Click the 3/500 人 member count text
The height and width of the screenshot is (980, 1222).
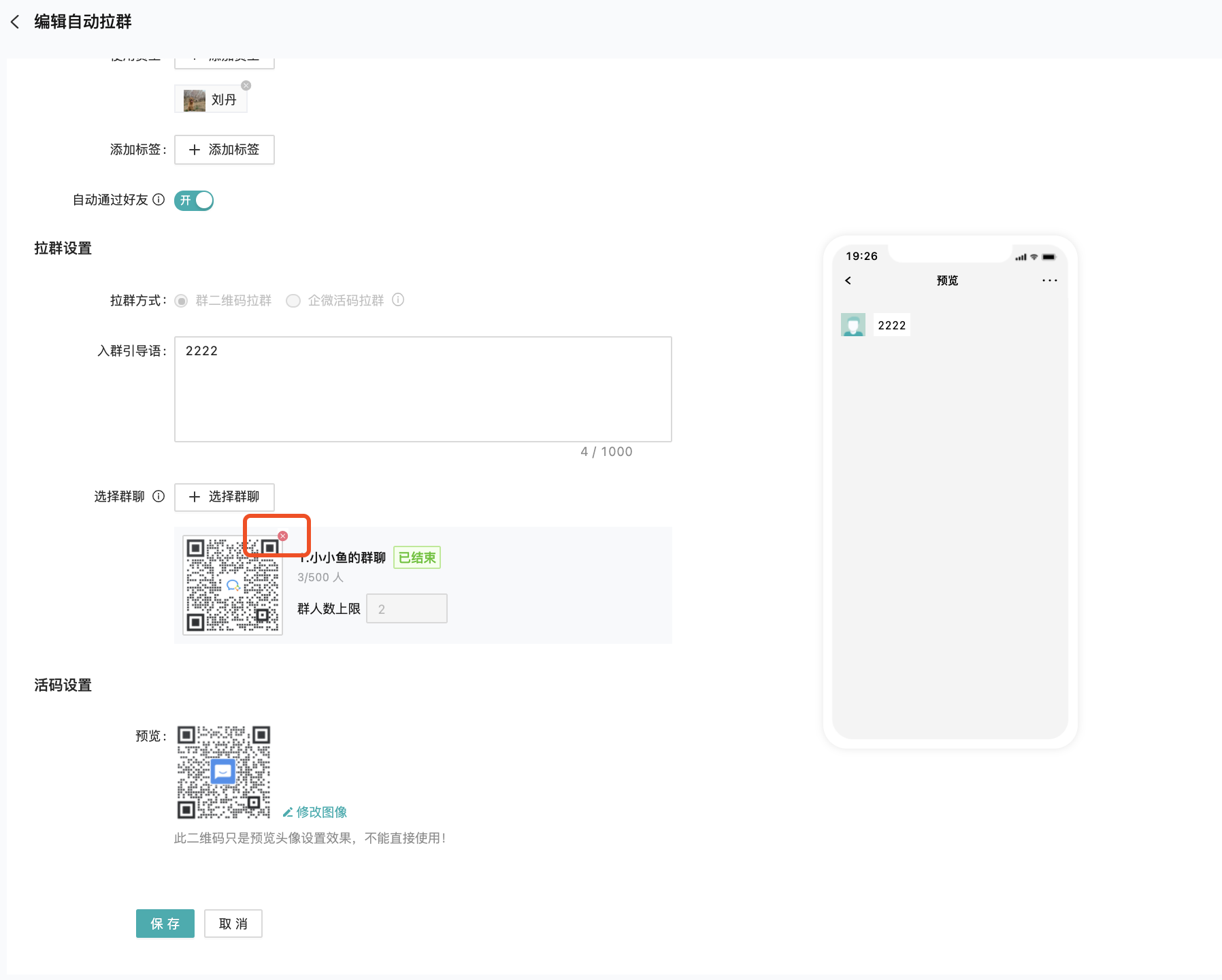click(x=320, y=577)
